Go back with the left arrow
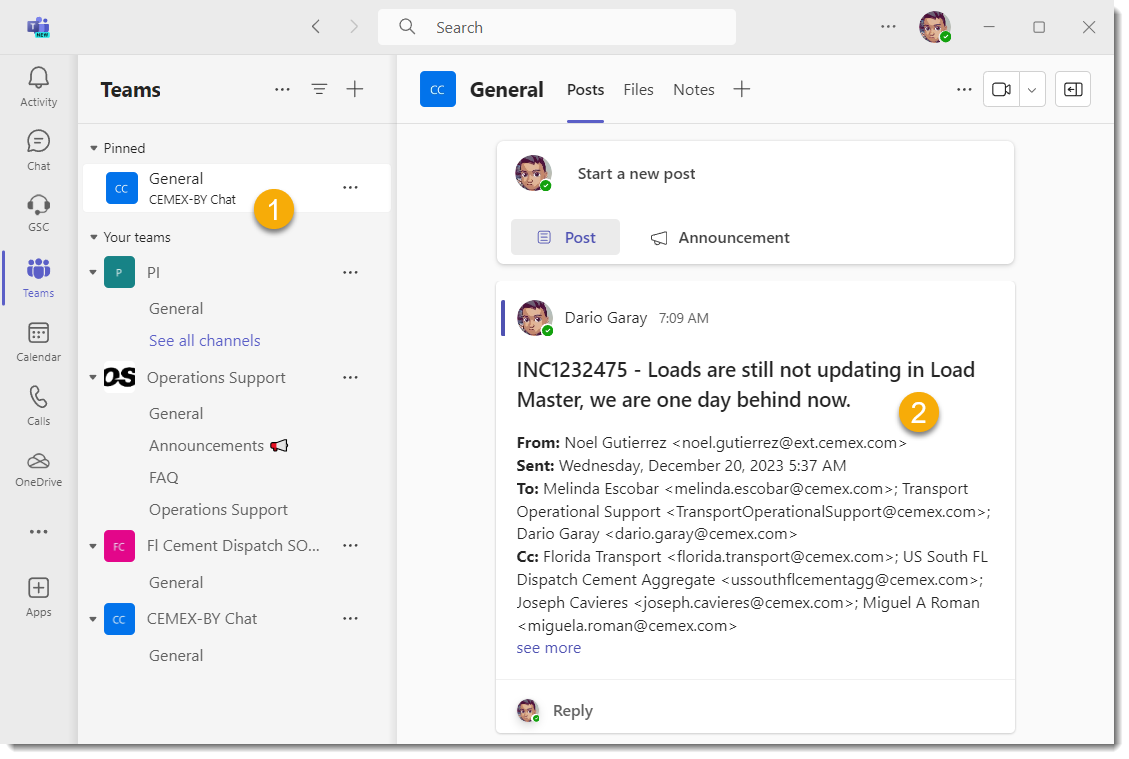1129x759 pixels. (x=315, y=27)
